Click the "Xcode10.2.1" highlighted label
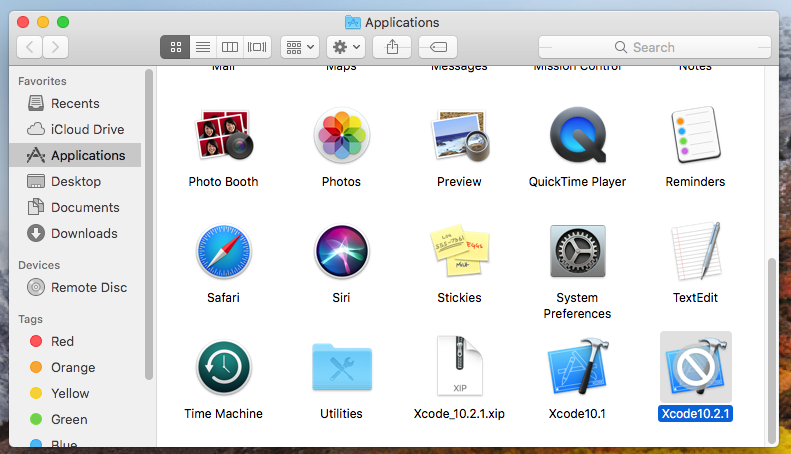791x454 pixels. click(x=695, y=414)
